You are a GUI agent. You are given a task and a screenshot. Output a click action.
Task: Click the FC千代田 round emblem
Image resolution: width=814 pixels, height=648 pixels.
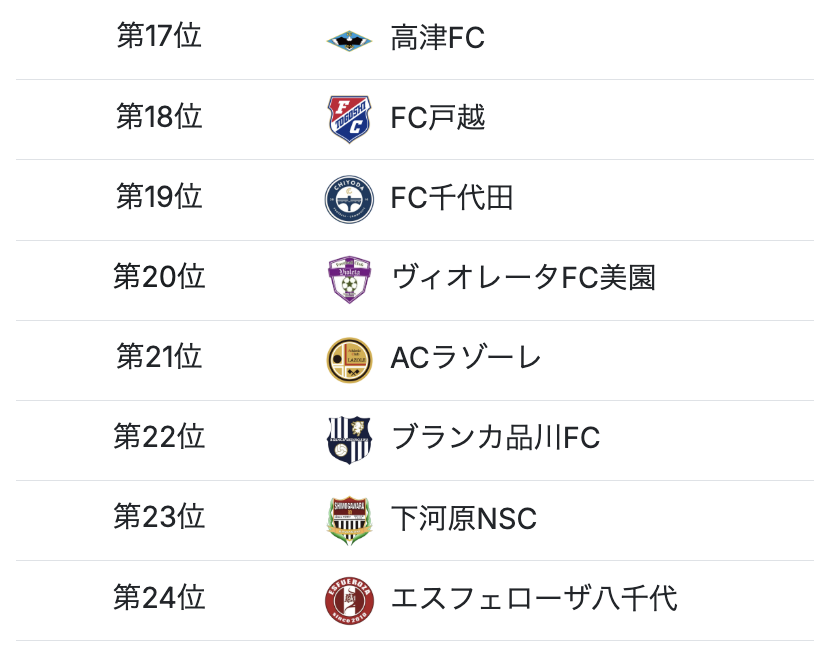point(349,199)
